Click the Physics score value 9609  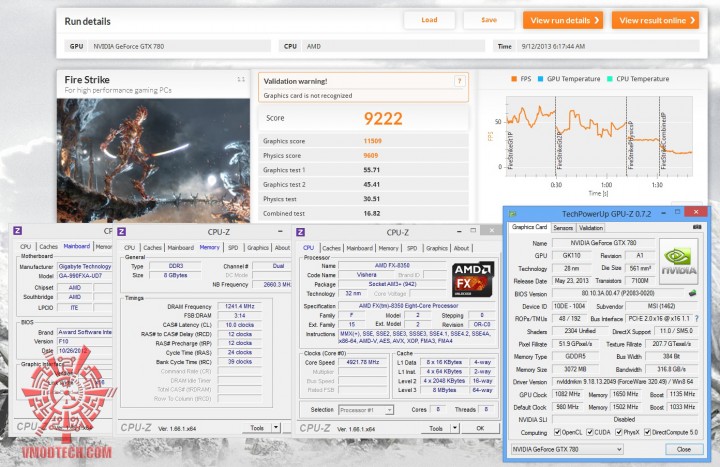(x=371, y=156)
